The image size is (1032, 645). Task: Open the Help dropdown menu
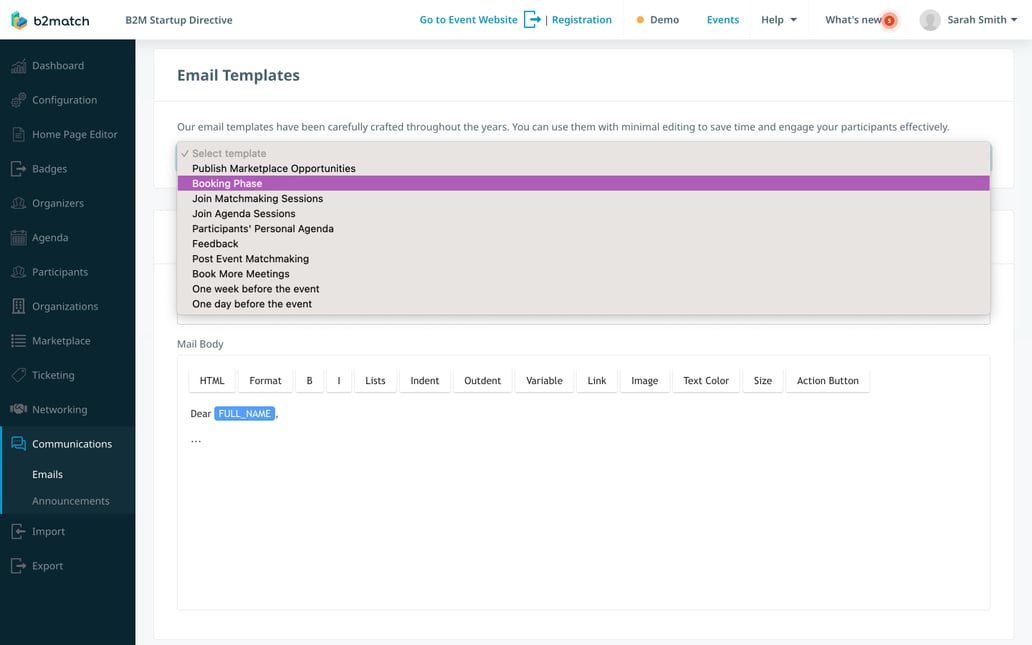click(779, 19)
